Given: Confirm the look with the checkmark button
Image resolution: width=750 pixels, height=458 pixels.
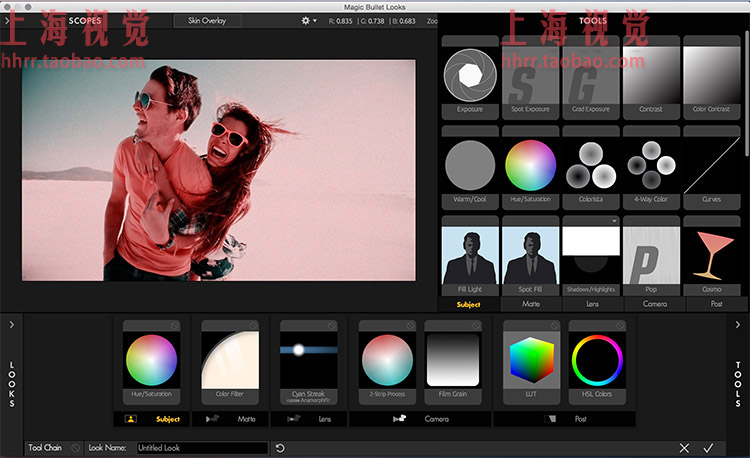Looking at the screenshot, I should (x=709, y=448).
